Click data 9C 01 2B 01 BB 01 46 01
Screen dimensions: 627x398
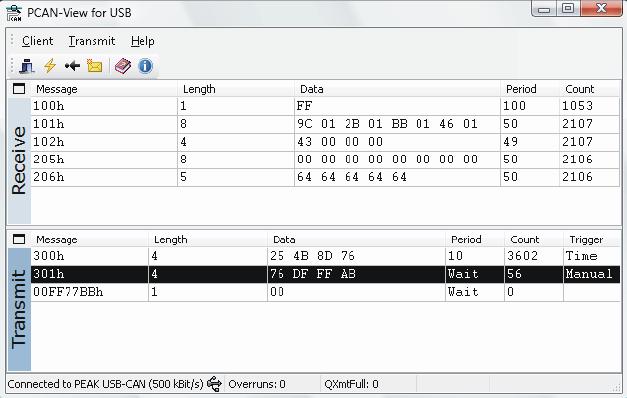[x=387, y=124]
